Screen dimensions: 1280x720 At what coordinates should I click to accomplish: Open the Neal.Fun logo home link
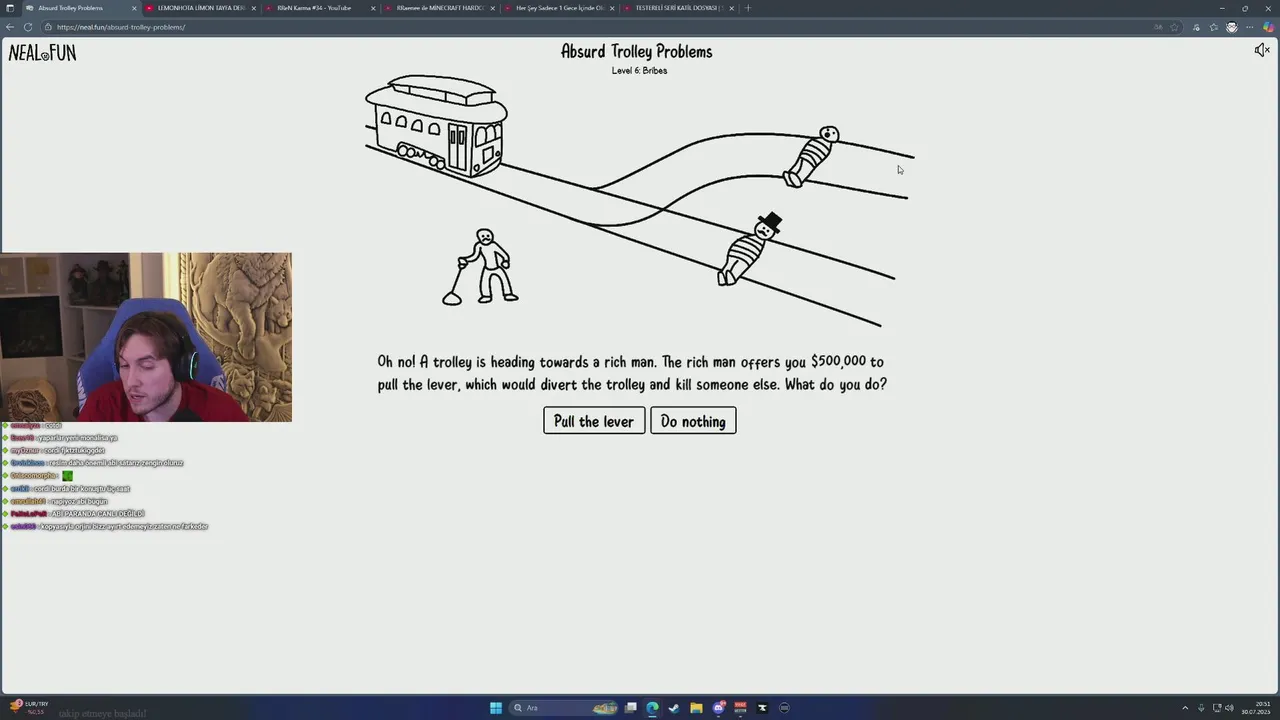(x=42, y=53)
